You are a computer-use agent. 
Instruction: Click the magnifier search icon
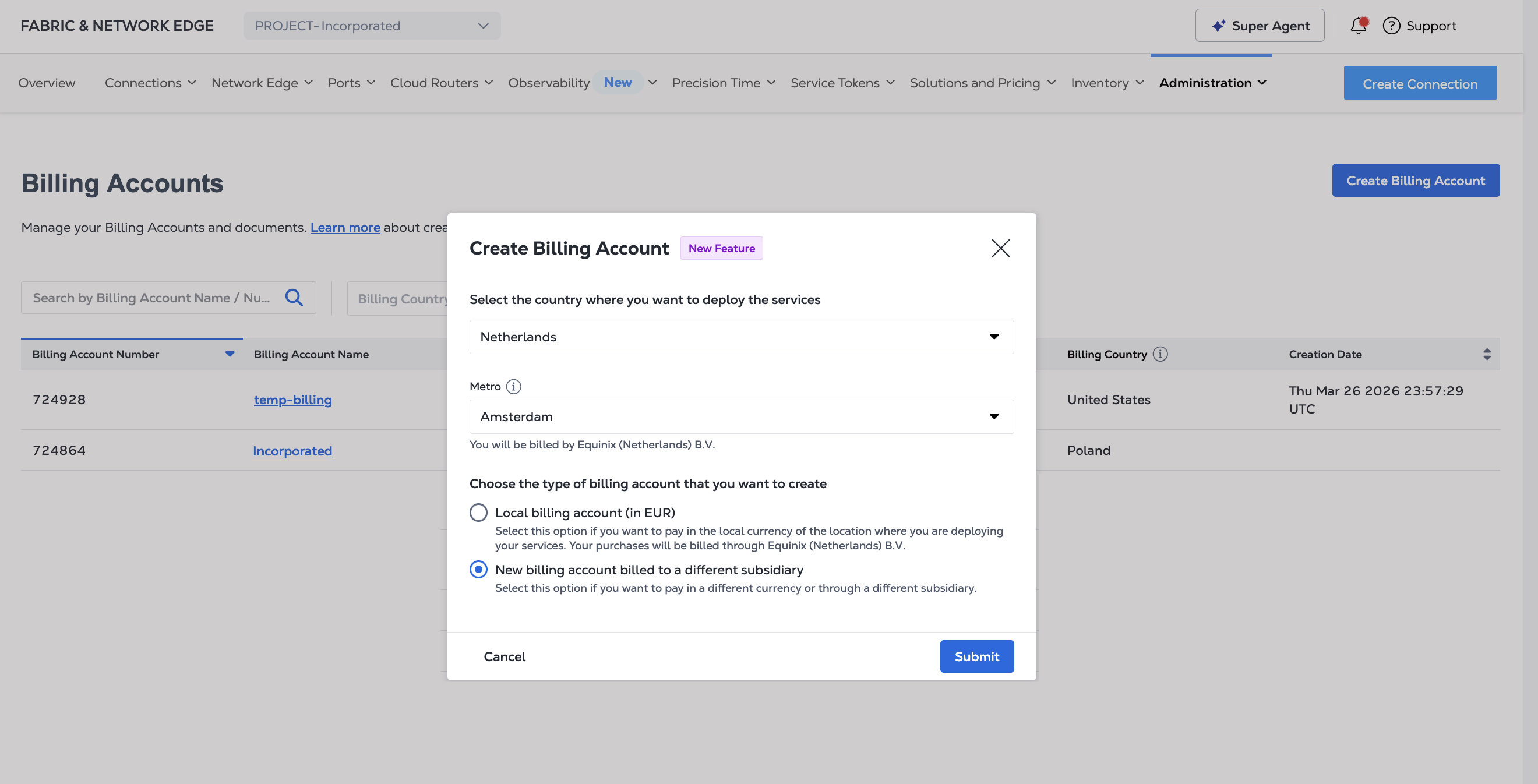tap(294, 298)
